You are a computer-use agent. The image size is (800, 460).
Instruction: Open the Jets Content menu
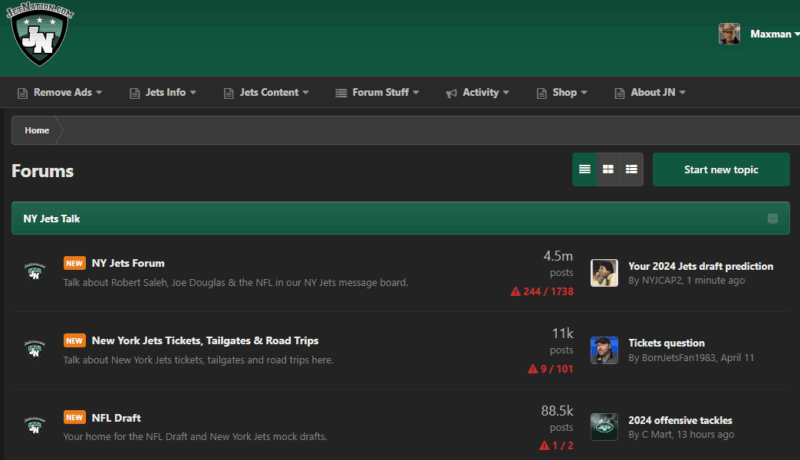coord(266,92)
